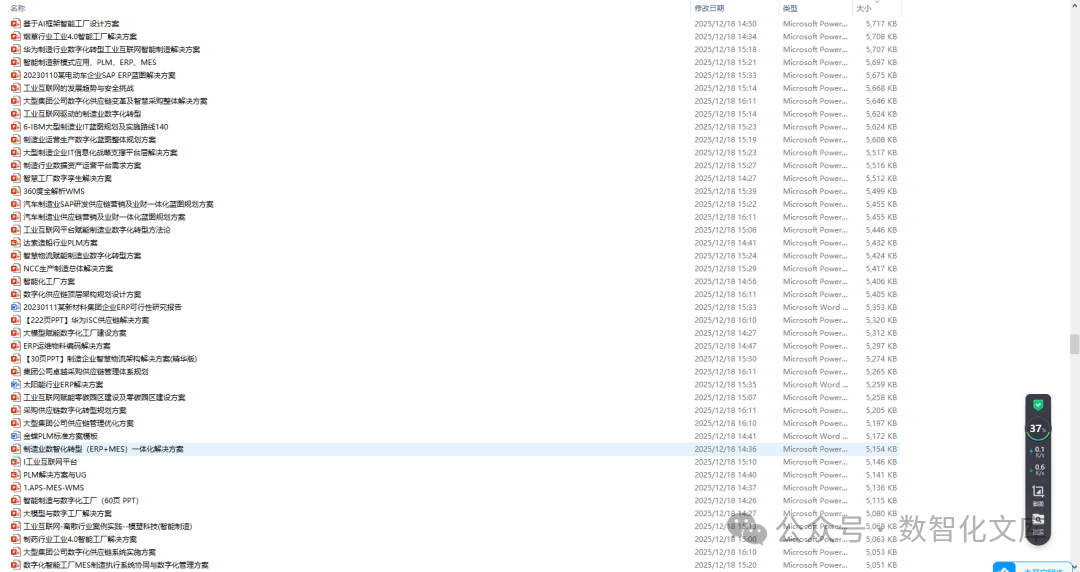Screen dimensions: 1080x572
Task: Select file 汽车制造业供应链营销及业财一体化蓝图规划方案
Action: pyautogui.click(x=104, y=217)
